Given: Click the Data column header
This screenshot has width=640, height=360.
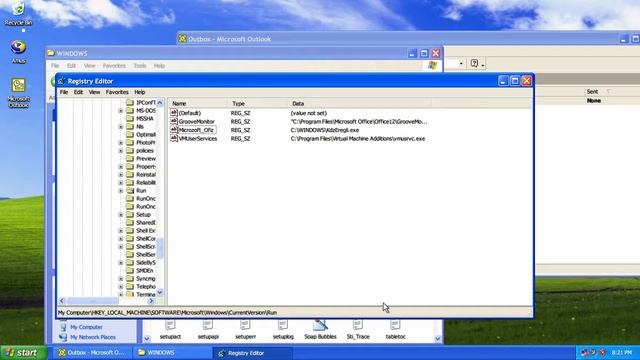Looking at the screenshot, I should (x=360, y=104).
